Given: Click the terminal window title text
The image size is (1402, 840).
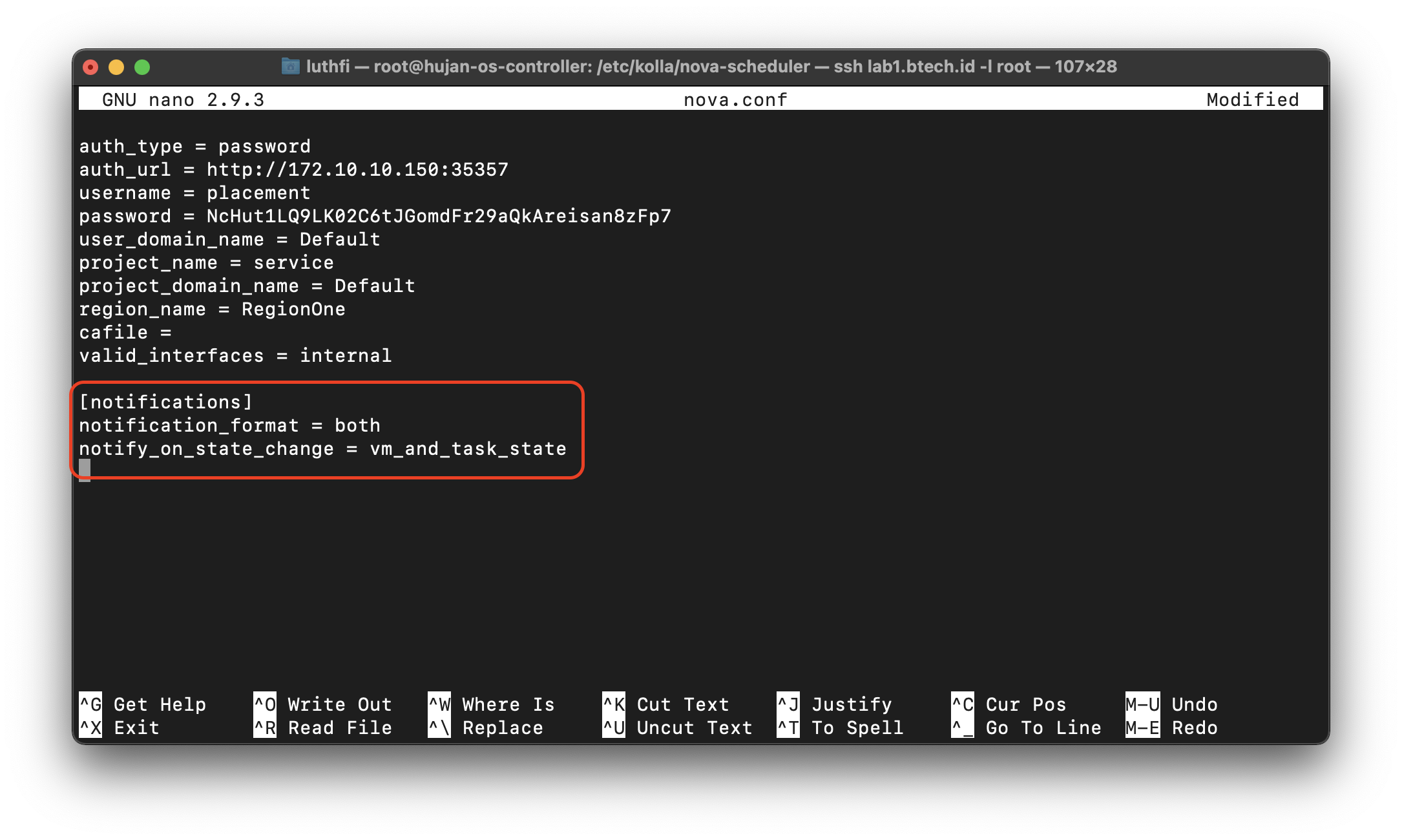Looking at the screenshot, I should (x=711, y=67).
